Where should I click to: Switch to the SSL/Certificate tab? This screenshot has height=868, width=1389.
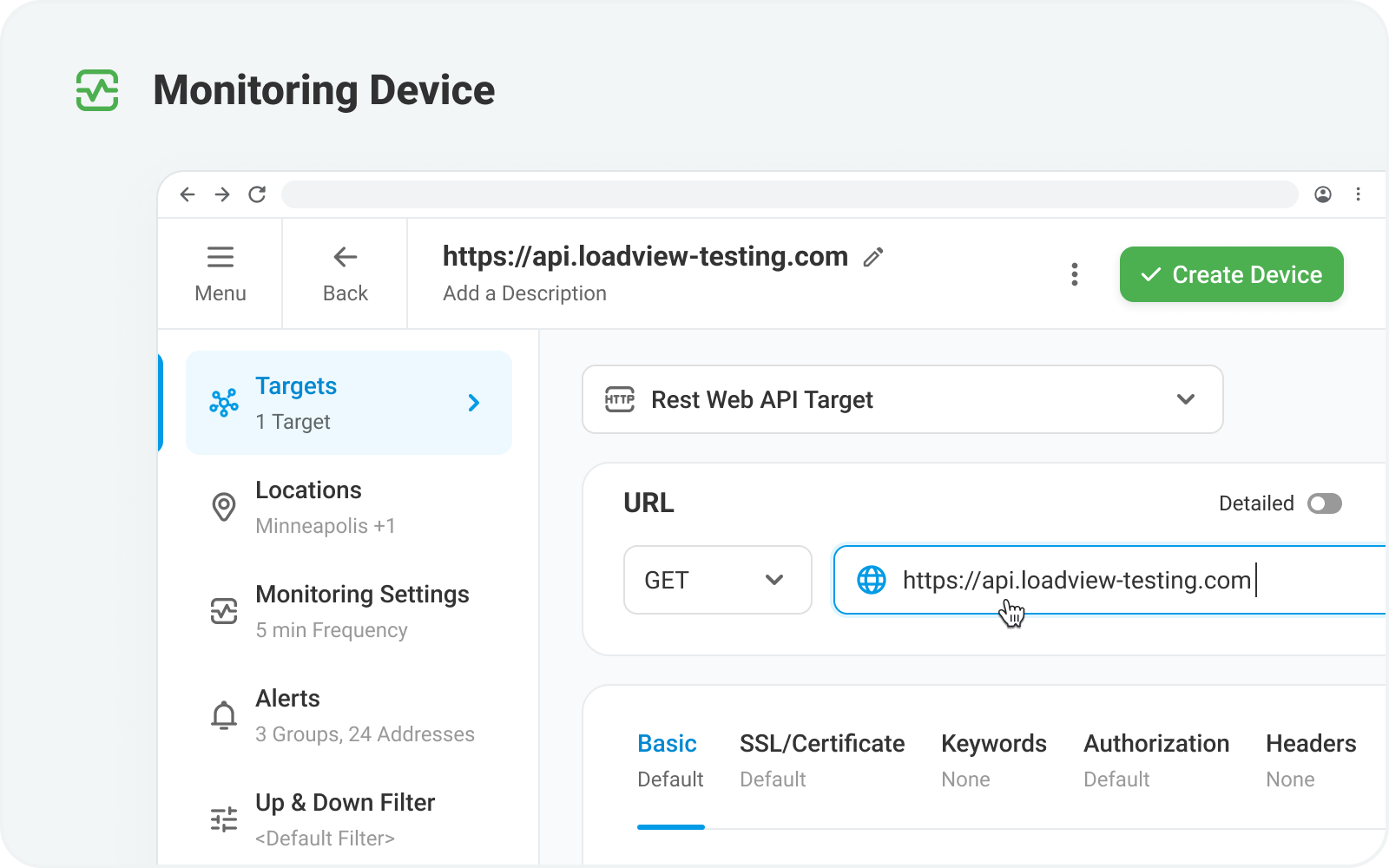(x=822, y=761)
